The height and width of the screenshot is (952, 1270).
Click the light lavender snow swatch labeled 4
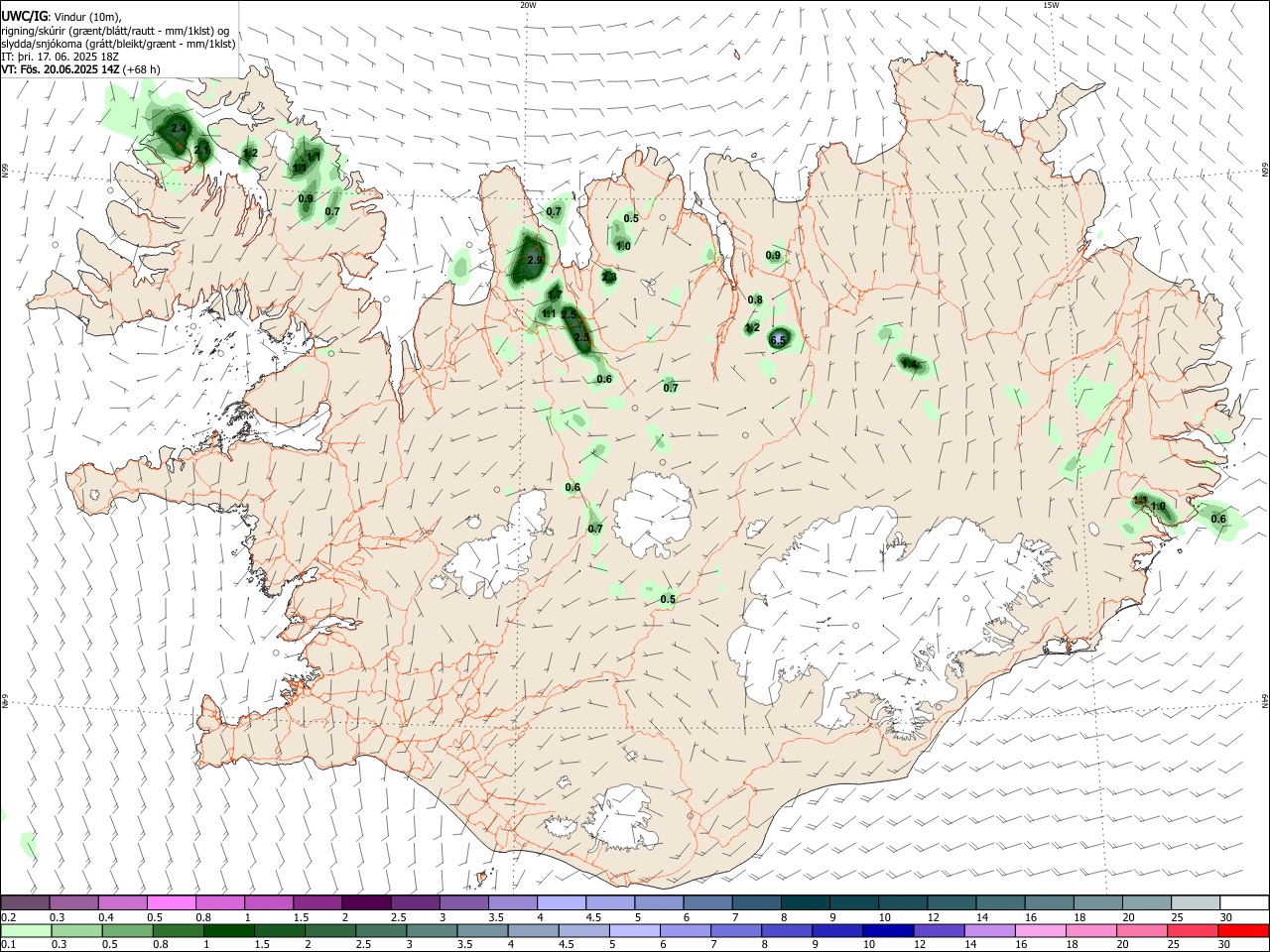pos(561,902)
